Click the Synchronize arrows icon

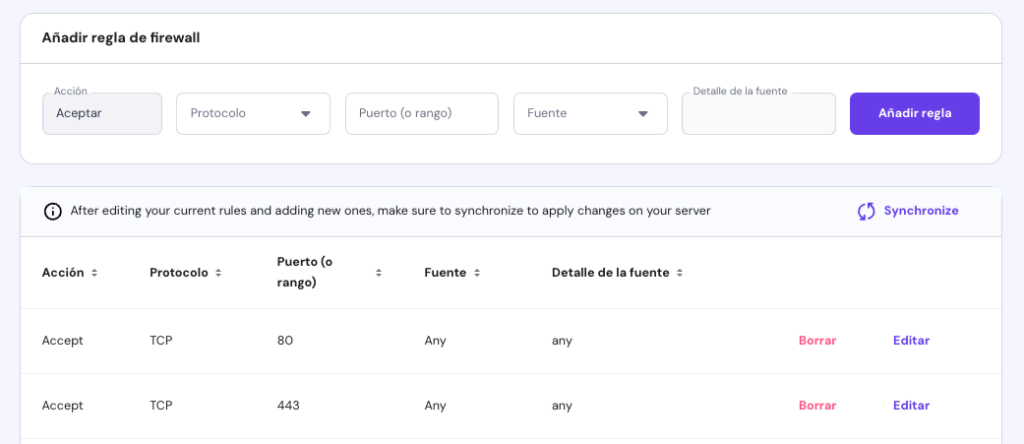(x=866, y=211)
